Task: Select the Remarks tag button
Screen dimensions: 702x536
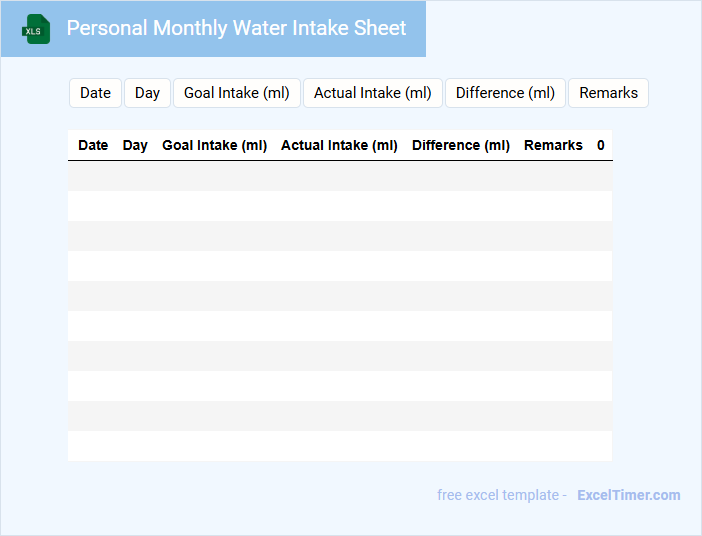Action: pyautogui.click(x=608, y=93)
